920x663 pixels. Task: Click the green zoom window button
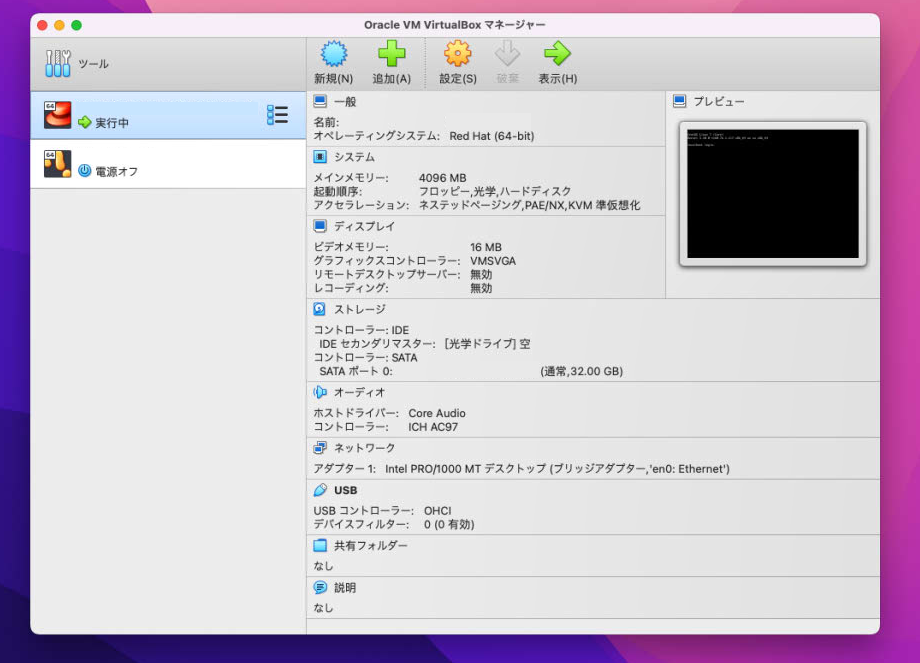tap(76, 25)
